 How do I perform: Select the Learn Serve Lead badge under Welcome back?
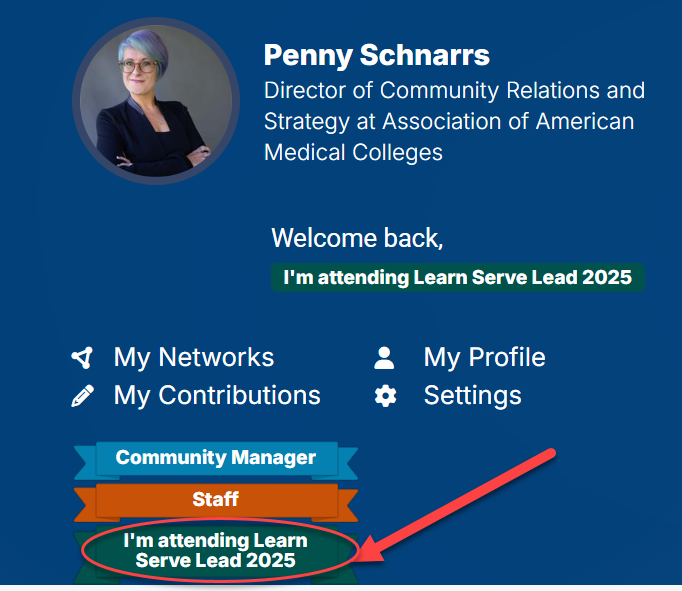click(x=457, y=278)
